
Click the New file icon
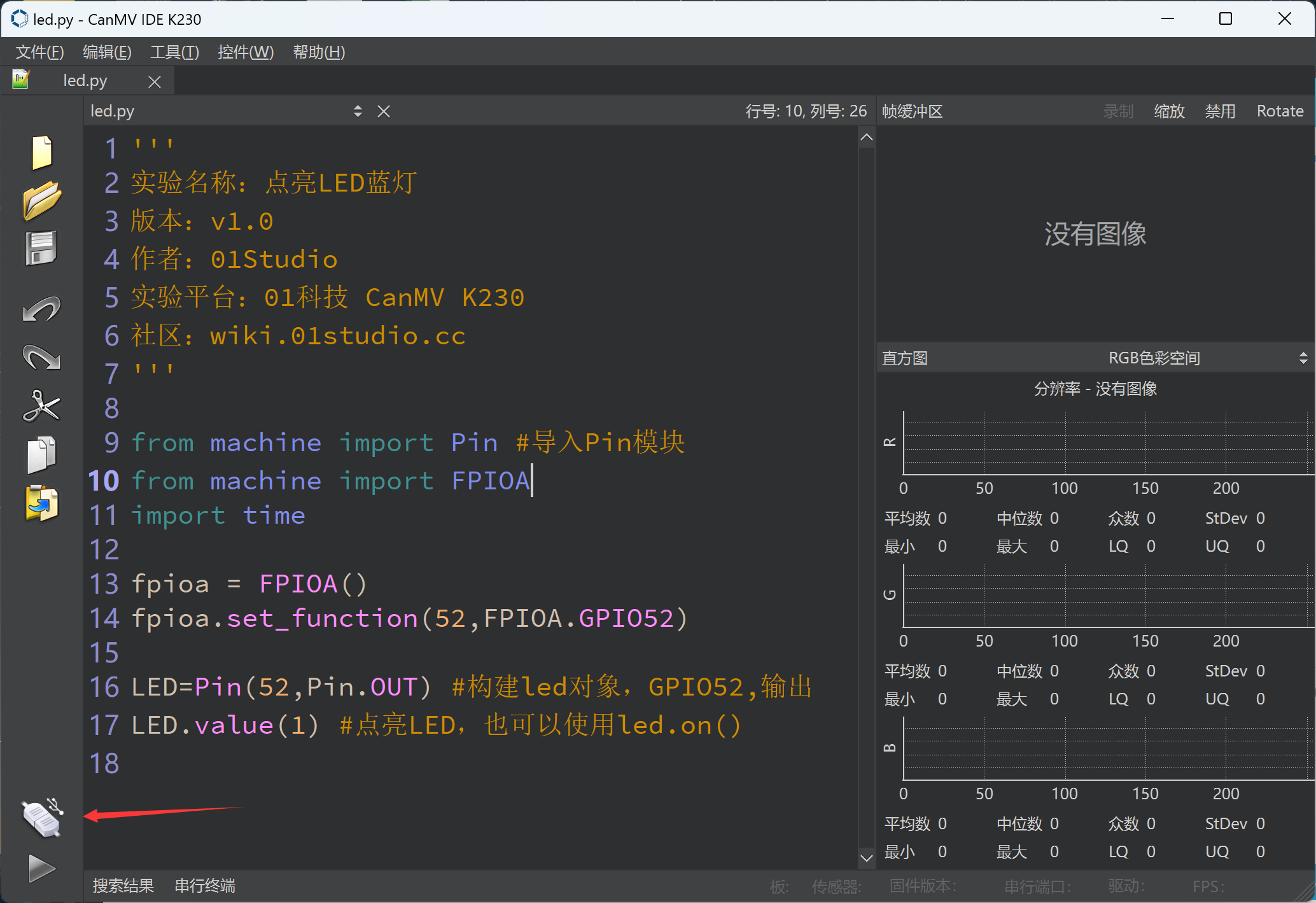41,154
